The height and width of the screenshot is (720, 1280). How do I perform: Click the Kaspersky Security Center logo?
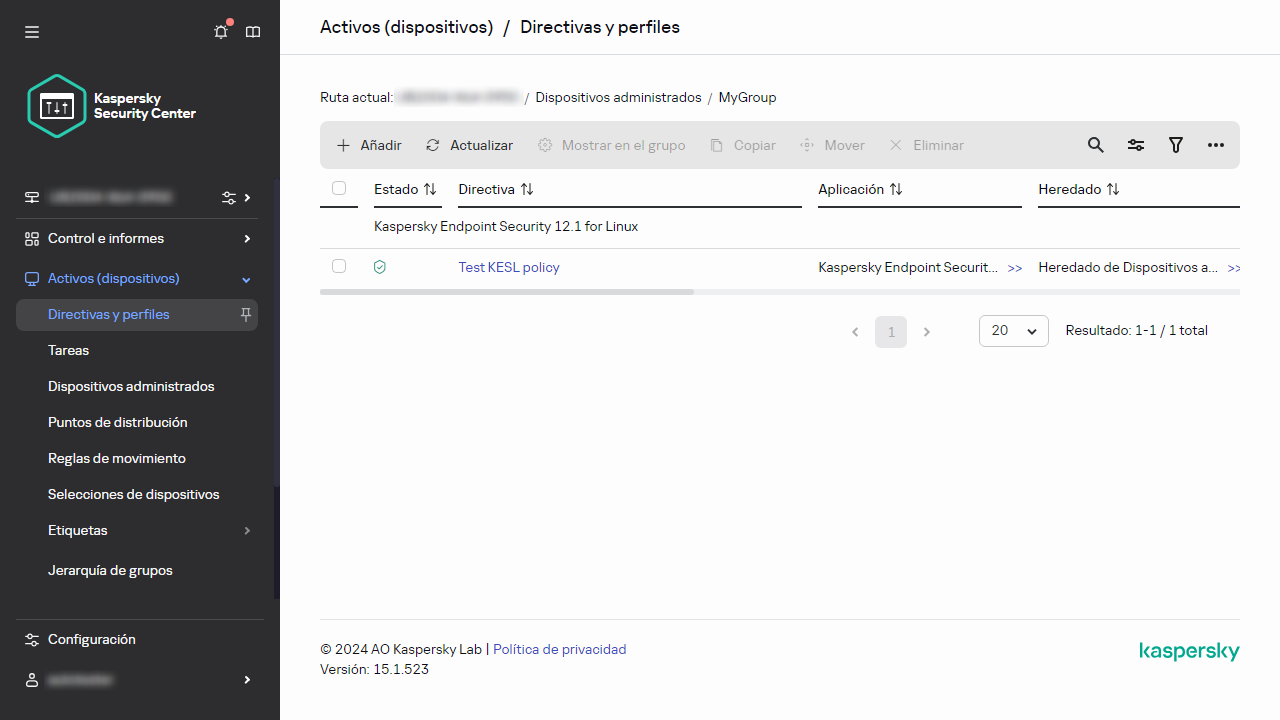pyautogui.click(x=111, y=106)
